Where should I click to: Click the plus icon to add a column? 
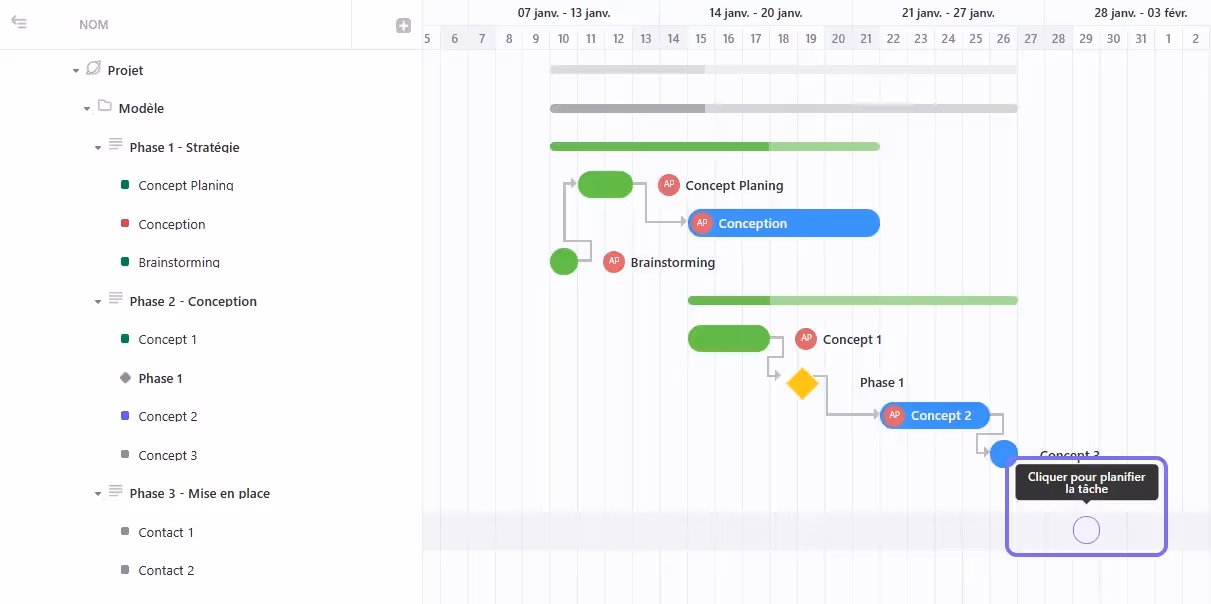click(x=404, y=26)
